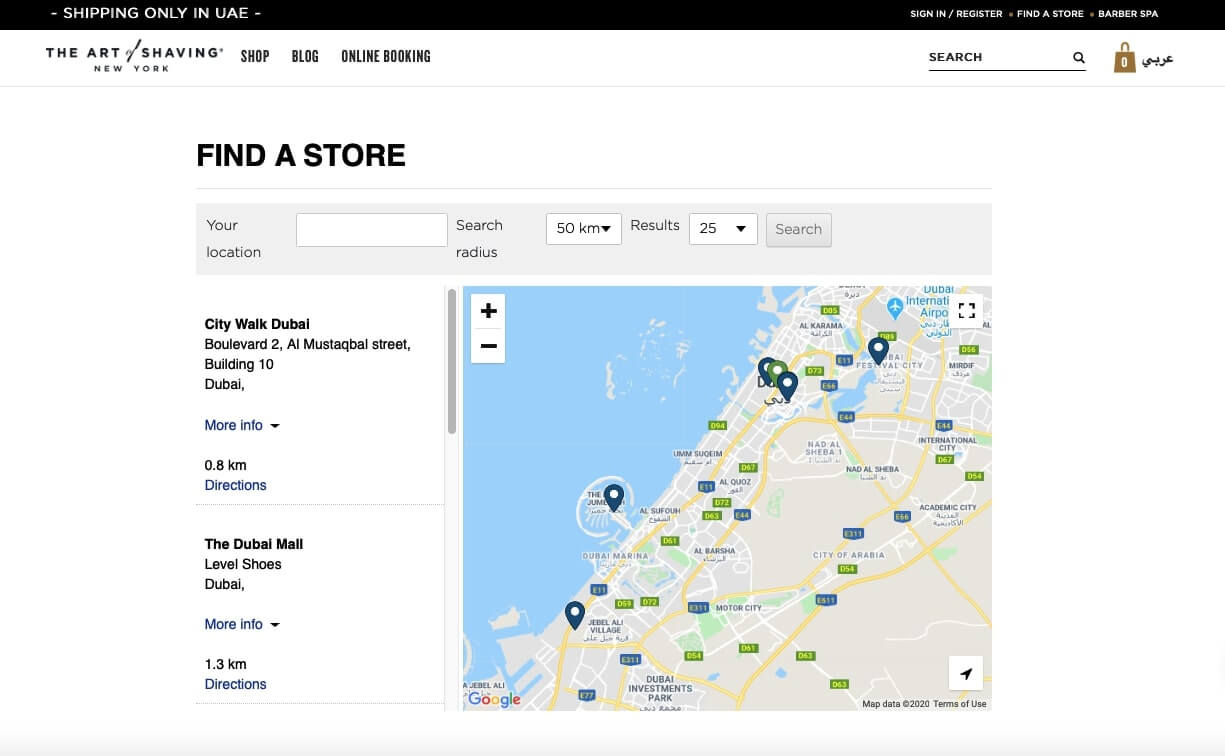The width and height of the screenshot is (1225, 756).
Task: Select The Dubai Mall store name
Action: (x=254, y=544)
